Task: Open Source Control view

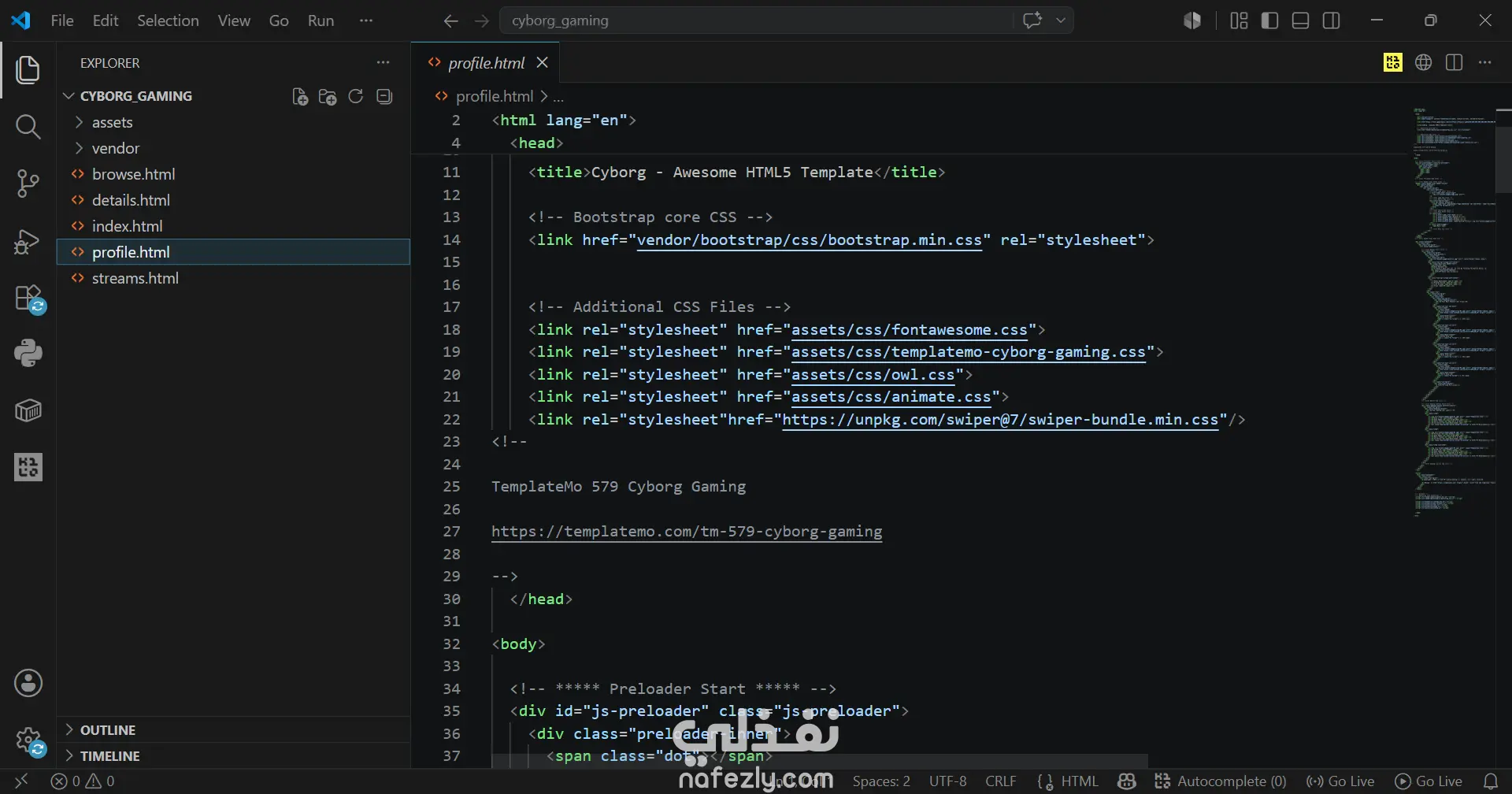Action: [28, 184]
